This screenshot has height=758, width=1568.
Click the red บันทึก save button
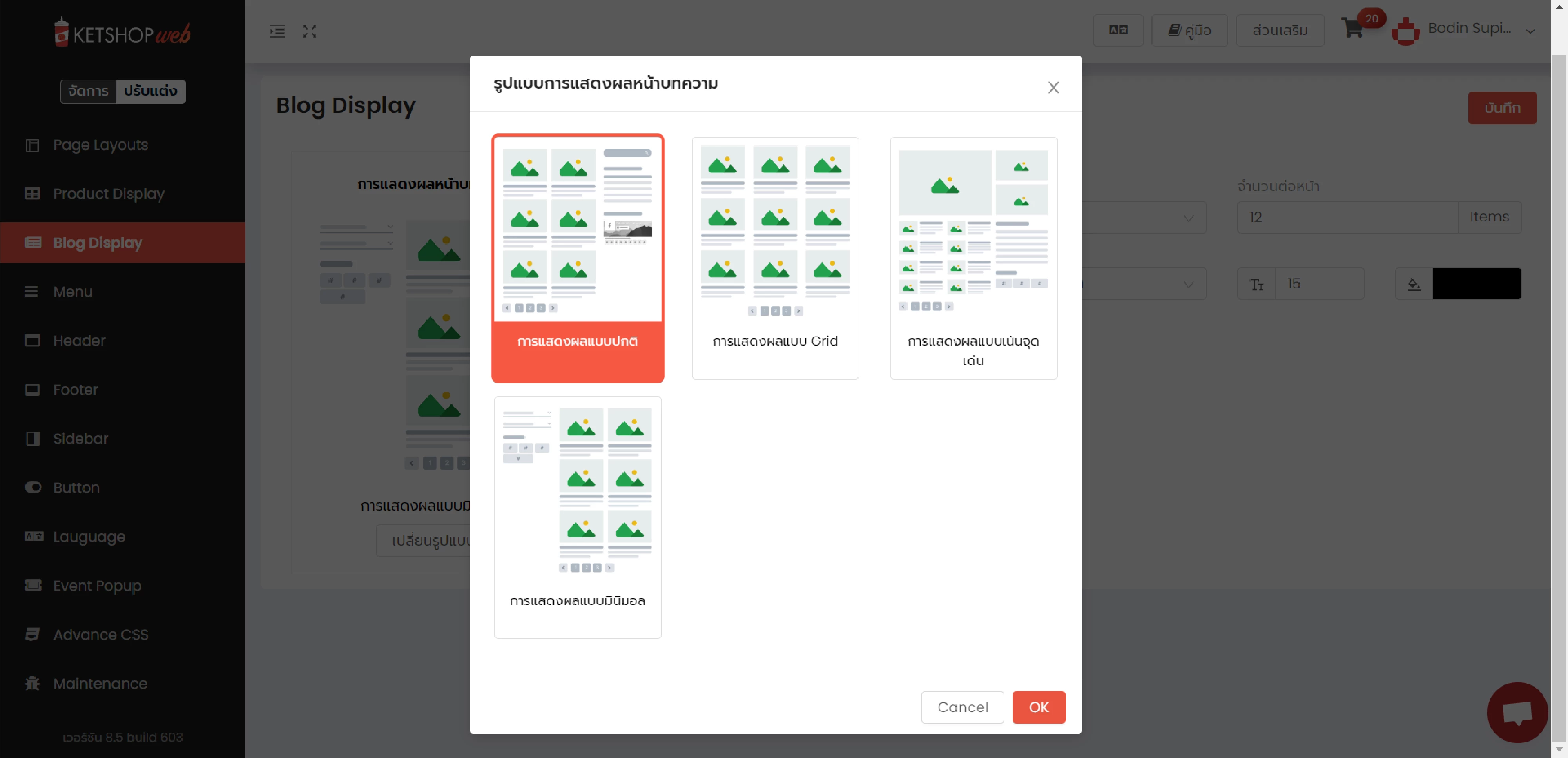point(1502,108)
